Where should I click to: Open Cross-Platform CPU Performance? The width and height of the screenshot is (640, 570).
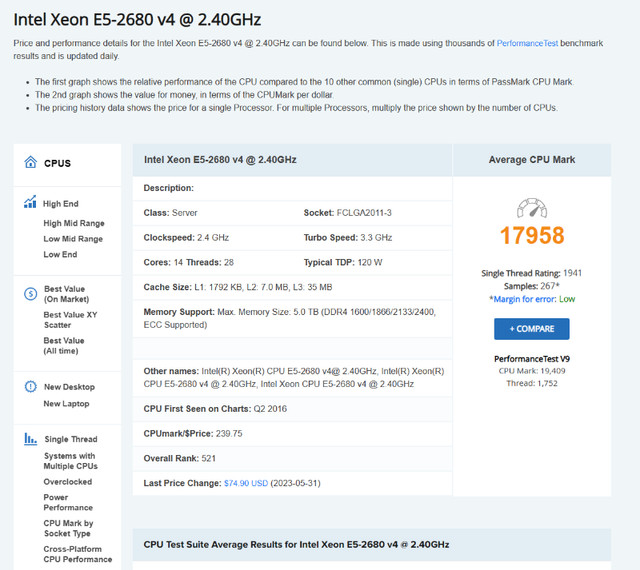(x=78, y=554)
